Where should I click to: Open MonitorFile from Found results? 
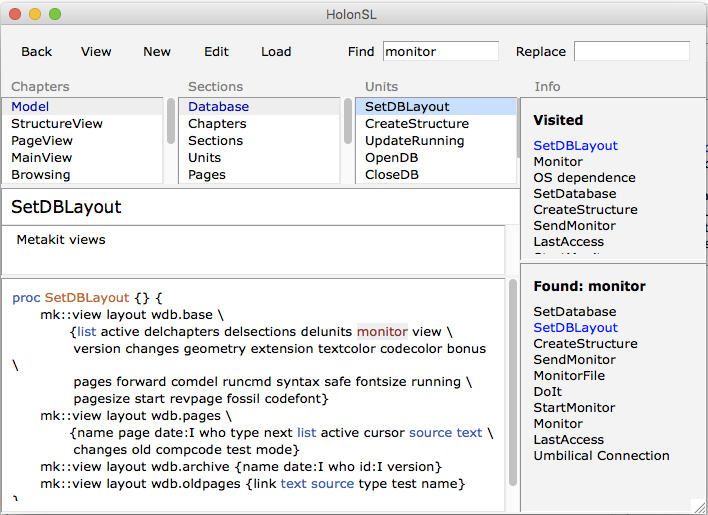coord(569,376)
